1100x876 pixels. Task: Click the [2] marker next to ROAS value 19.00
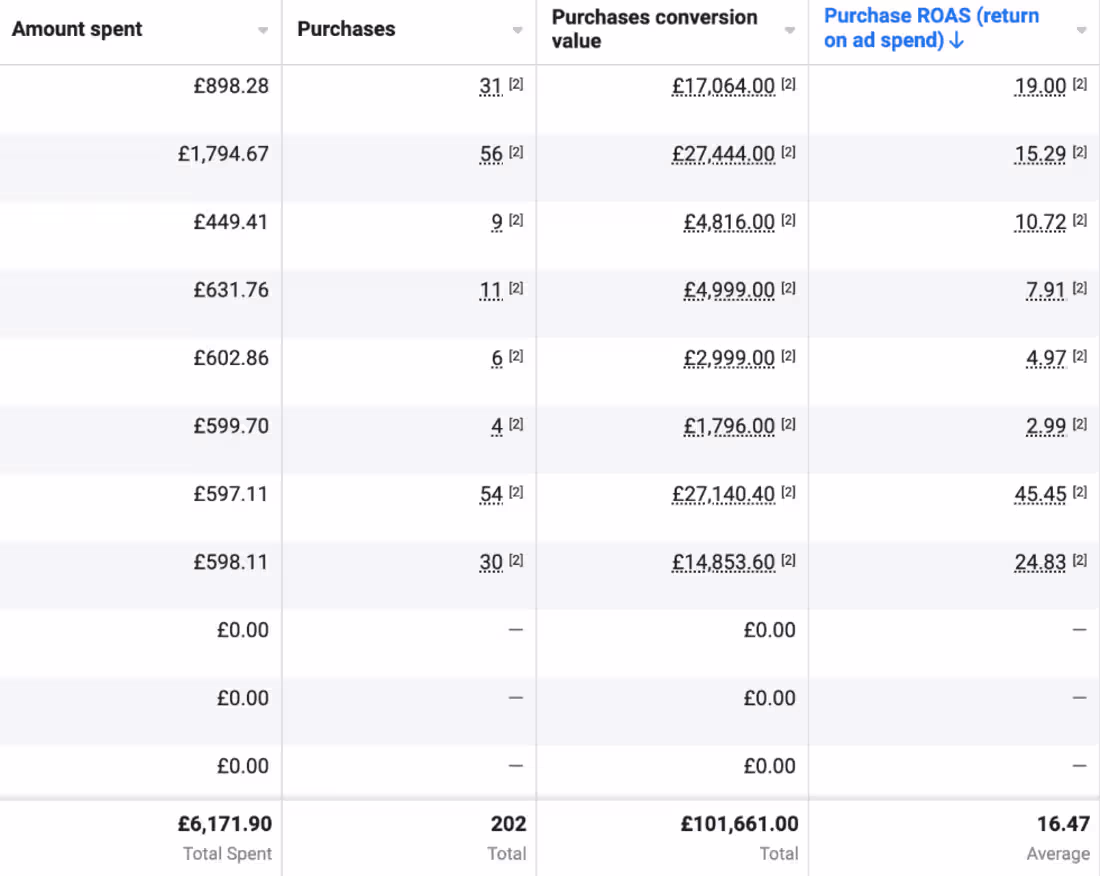click(x=1078, y=84)
